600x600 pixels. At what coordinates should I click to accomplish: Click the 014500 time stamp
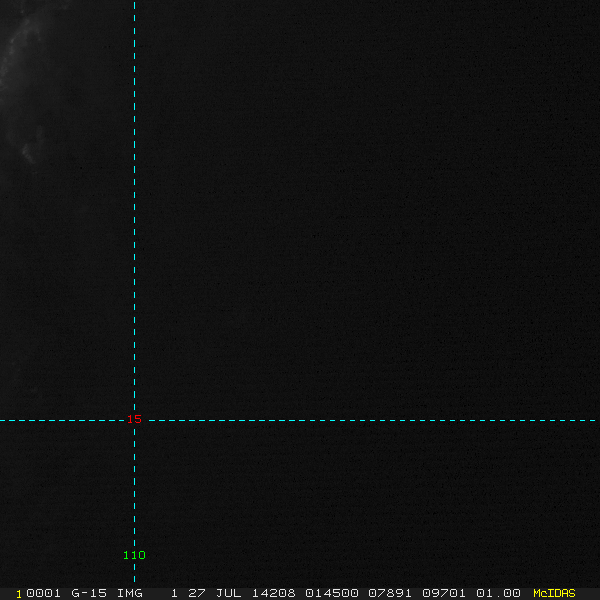332,593
